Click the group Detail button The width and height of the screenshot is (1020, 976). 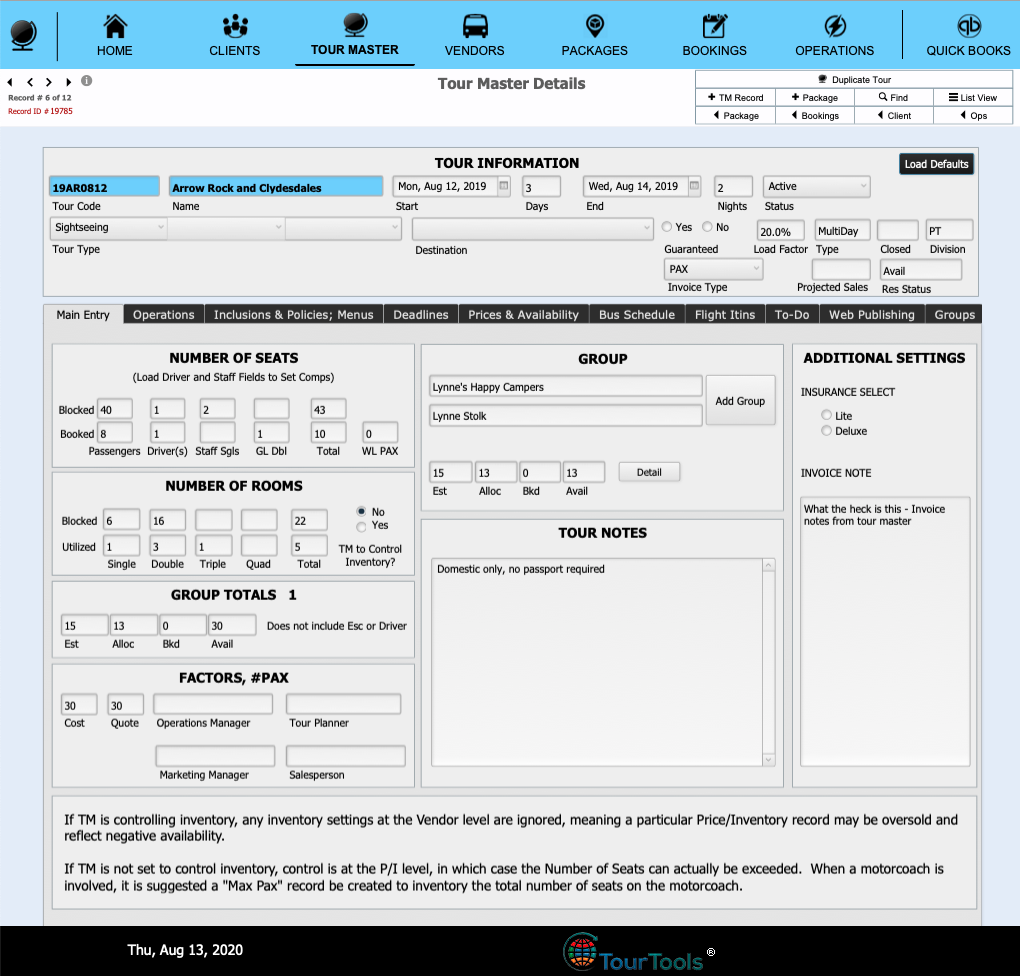[x=649, y=472]
